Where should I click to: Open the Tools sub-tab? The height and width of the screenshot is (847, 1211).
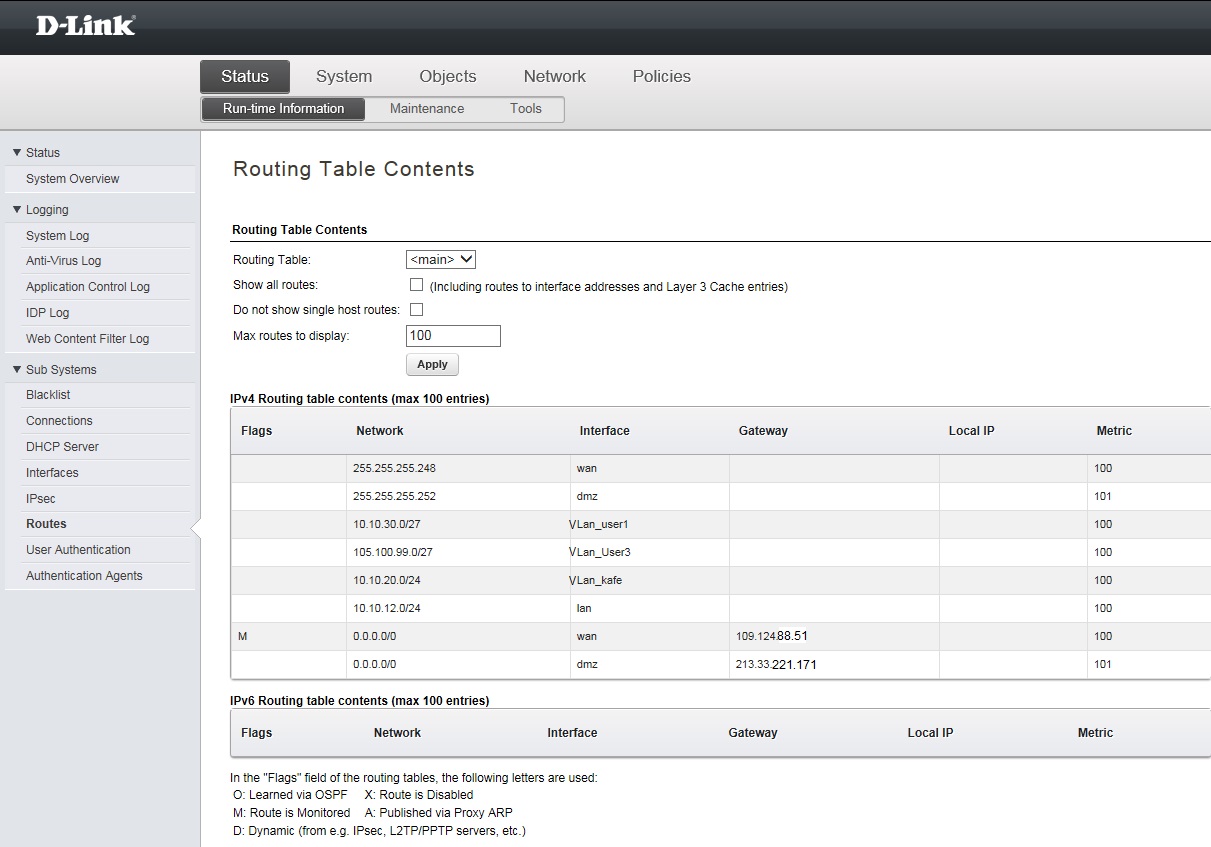(525, 109)
